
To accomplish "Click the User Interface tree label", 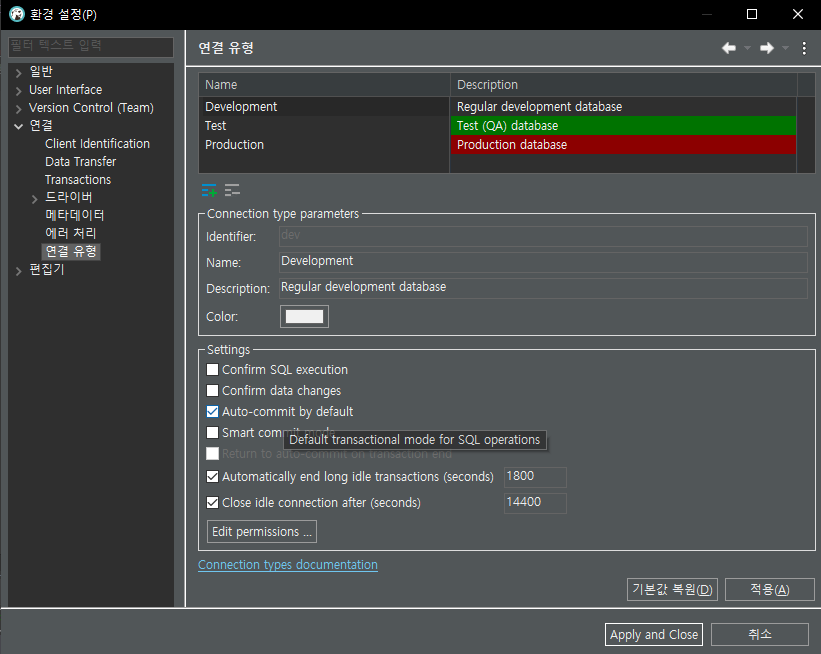I will tap(65, 90).
